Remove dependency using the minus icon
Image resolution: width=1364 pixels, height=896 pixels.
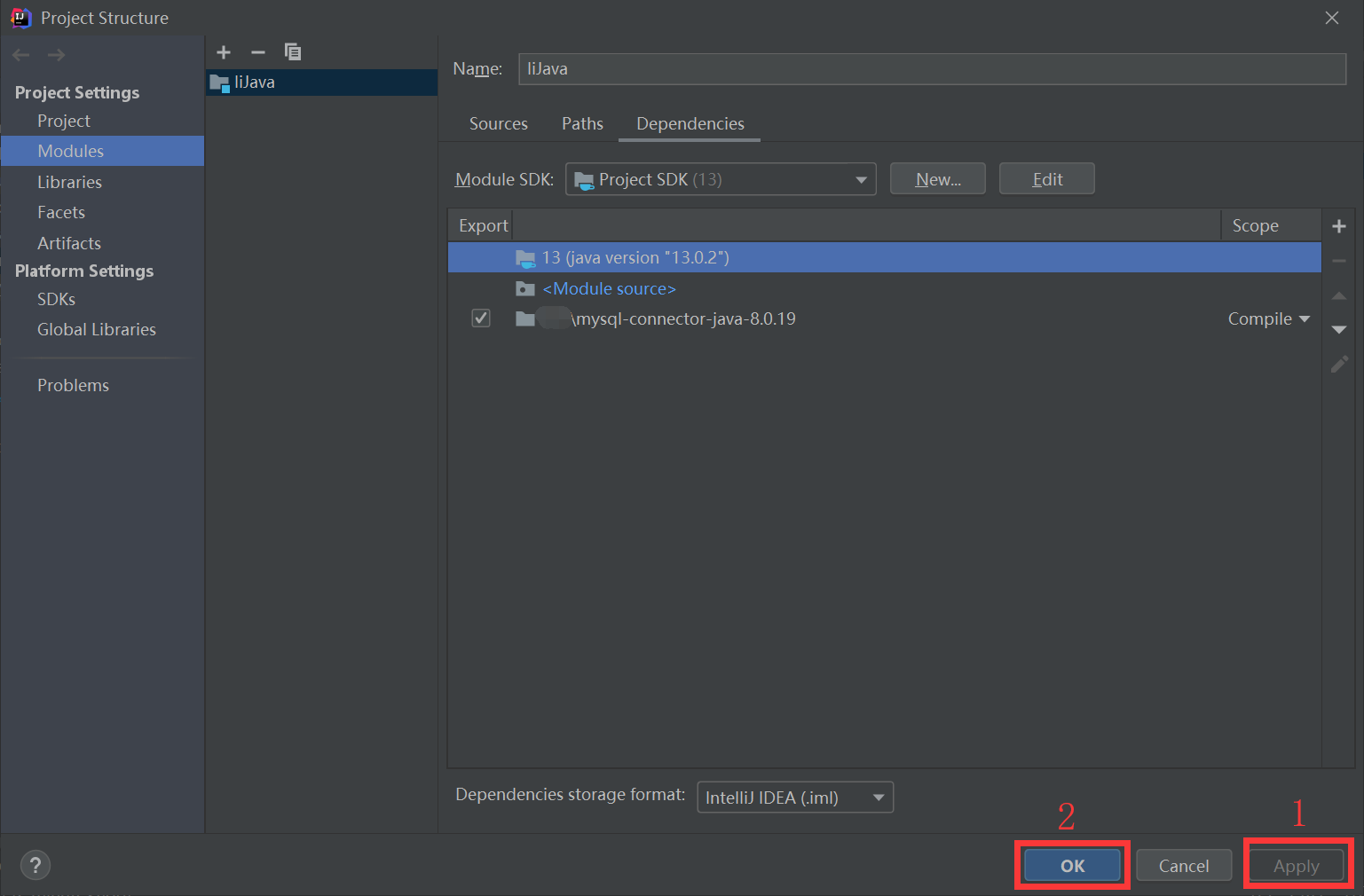(x=1339, y=261)
